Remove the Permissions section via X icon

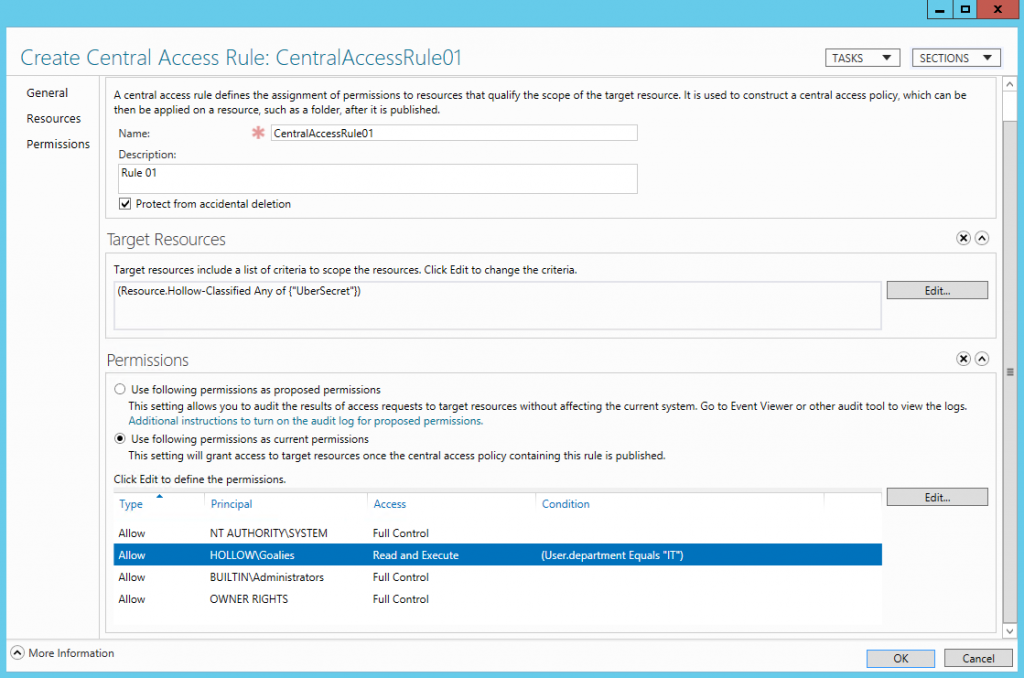click(x=963, y=358)
